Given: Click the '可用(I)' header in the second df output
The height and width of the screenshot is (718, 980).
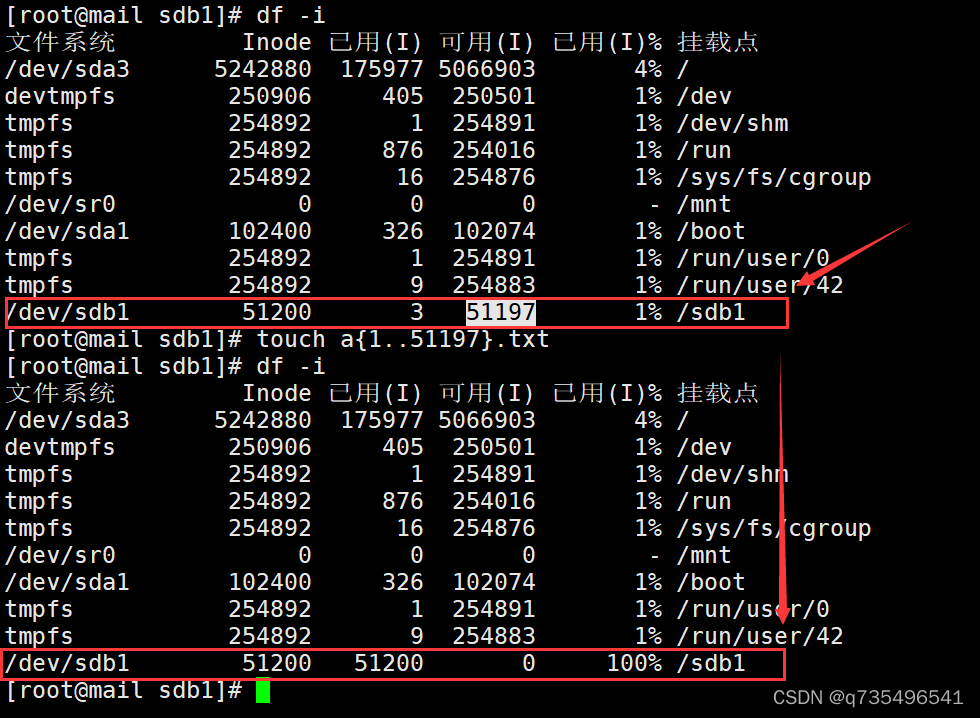Looking at the screenshot, I should (x=487, y=393).
